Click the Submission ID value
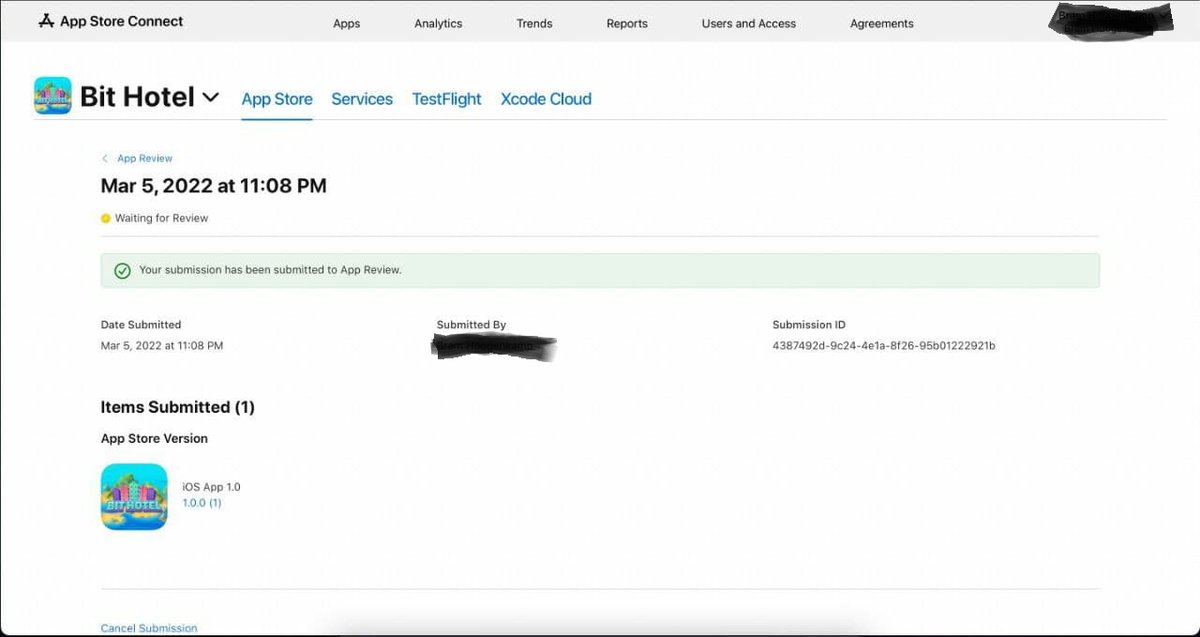This screenshot has width=1200, height=637. coord(884,346)
